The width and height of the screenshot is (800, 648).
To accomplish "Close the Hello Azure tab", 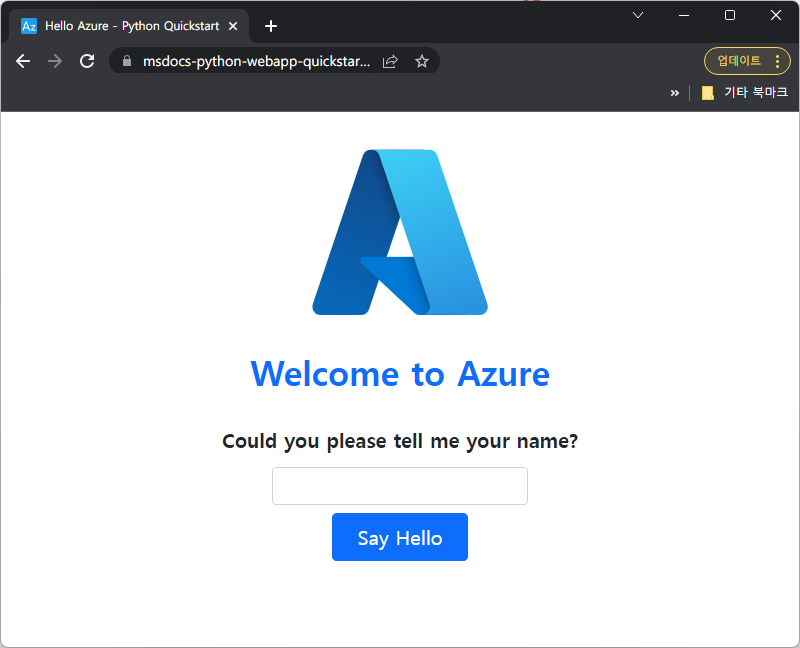I will (x=233, y=26).
